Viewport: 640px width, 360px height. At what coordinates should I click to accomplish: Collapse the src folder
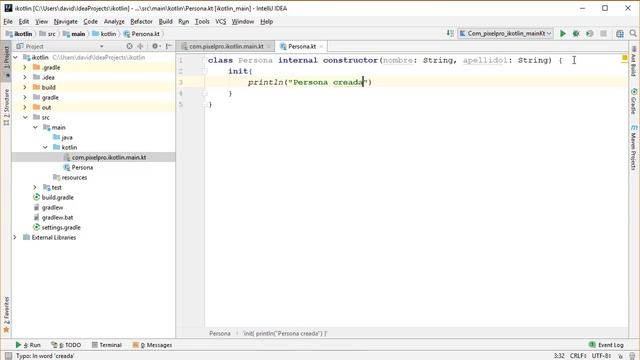[25, 118]
